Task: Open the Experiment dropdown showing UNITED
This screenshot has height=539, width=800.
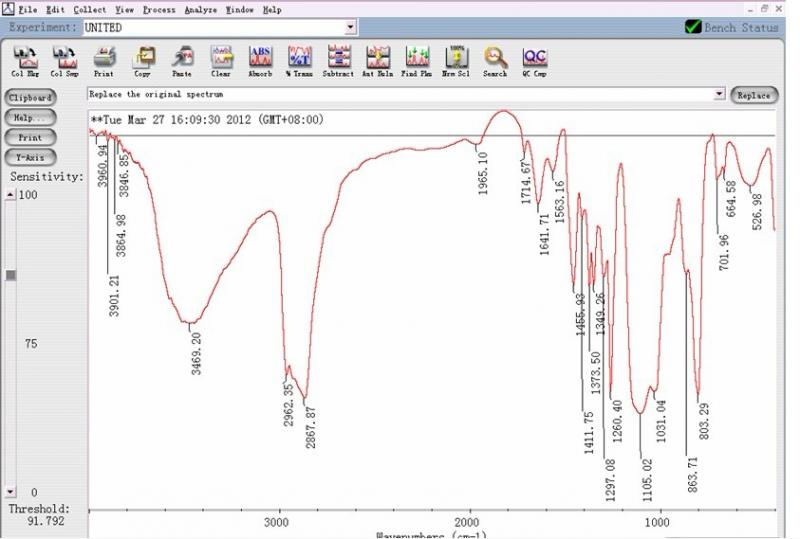Action: click(x=350, y=27)
